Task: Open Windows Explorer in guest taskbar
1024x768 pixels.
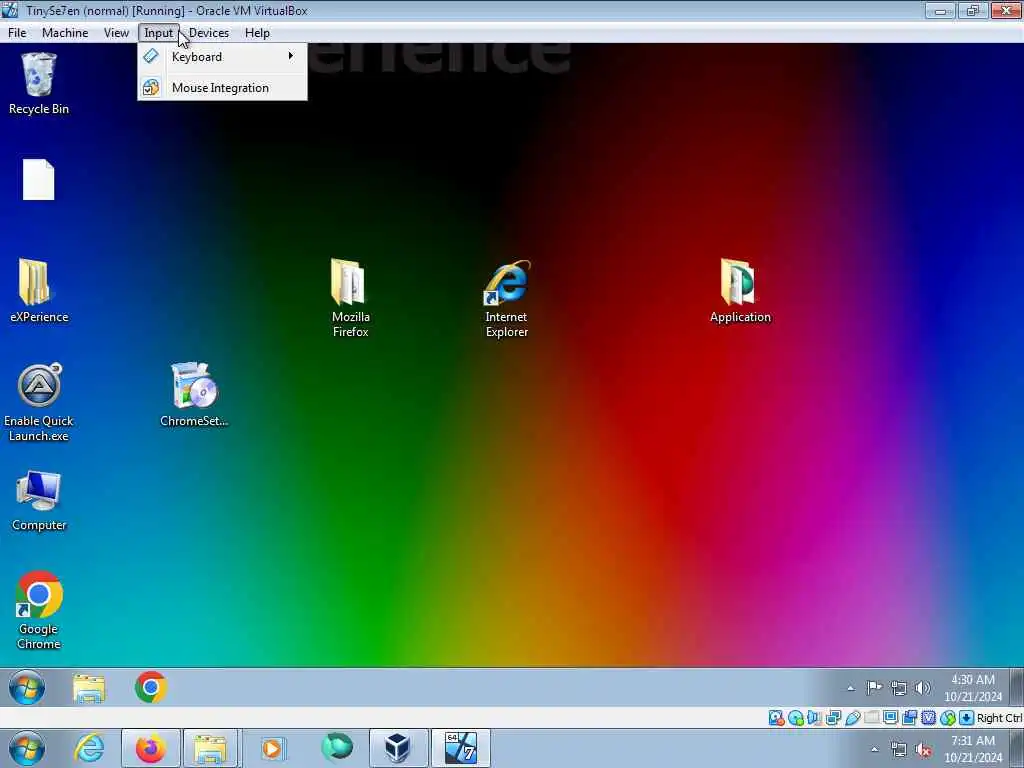Action: click(89, 688)
